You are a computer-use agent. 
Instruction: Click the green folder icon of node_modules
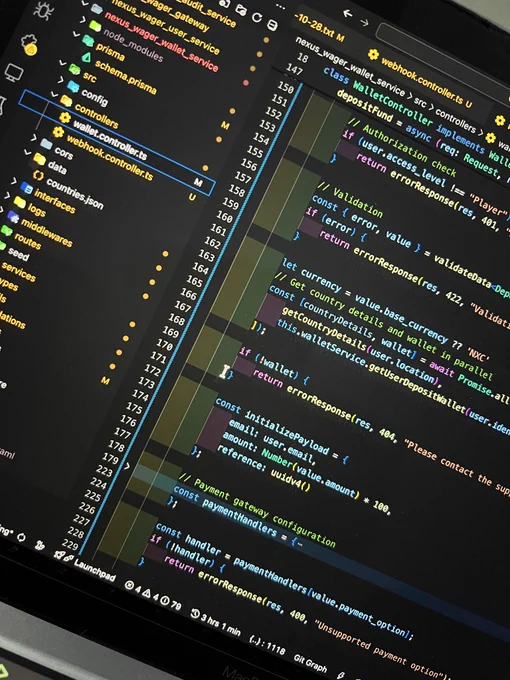95,26
